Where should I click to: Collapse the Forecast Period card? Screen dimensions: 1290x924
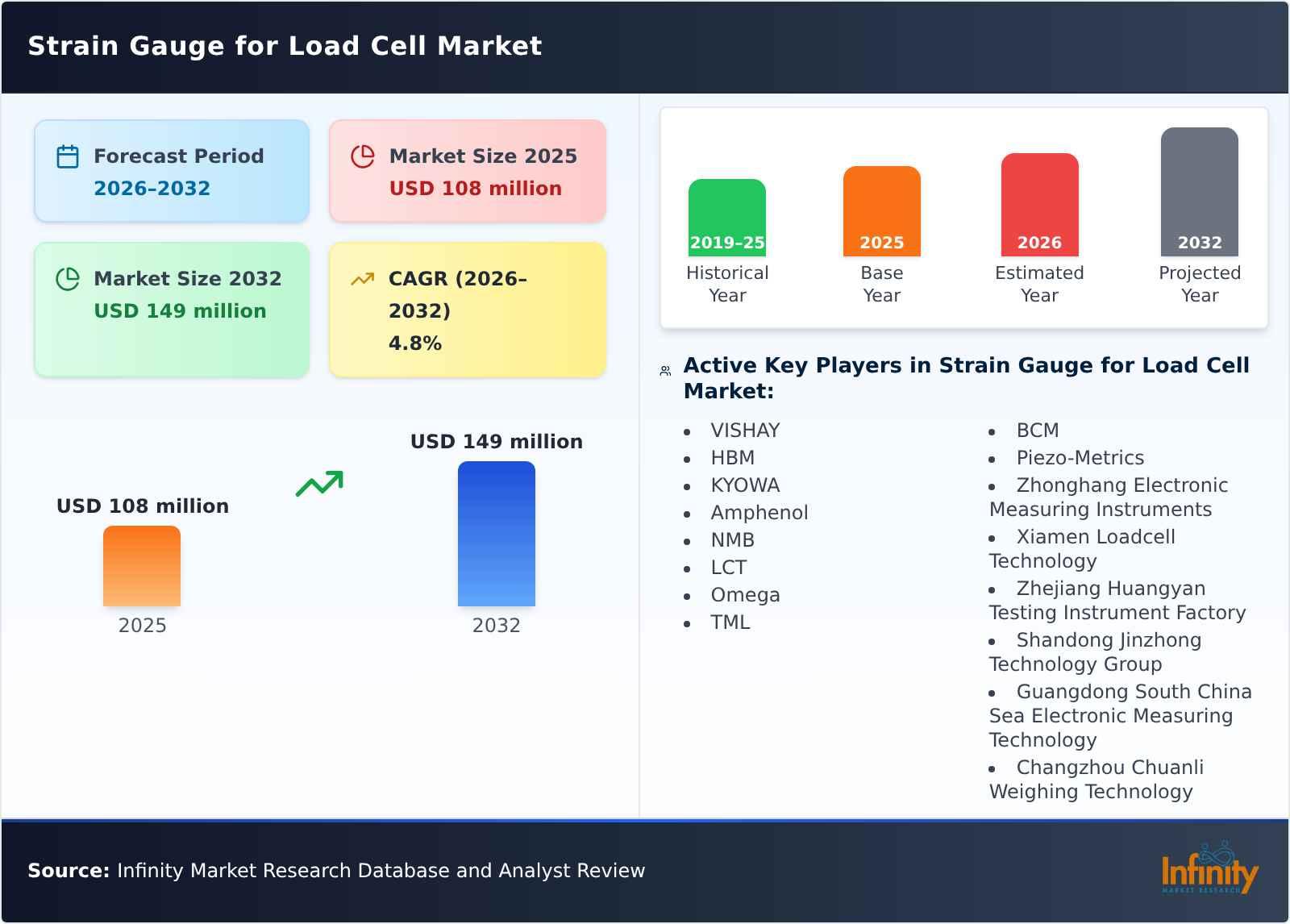tap(171, 170)
